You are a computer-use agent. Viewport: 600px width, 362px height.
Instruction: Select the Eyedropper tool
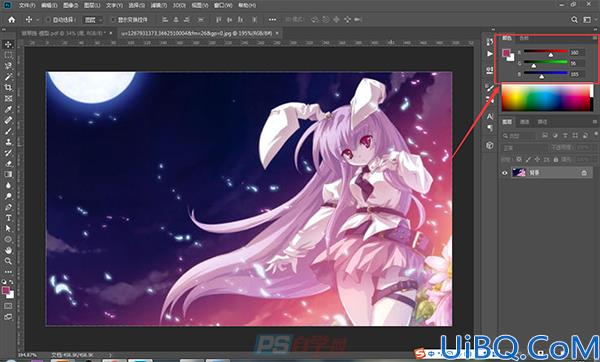8,109
